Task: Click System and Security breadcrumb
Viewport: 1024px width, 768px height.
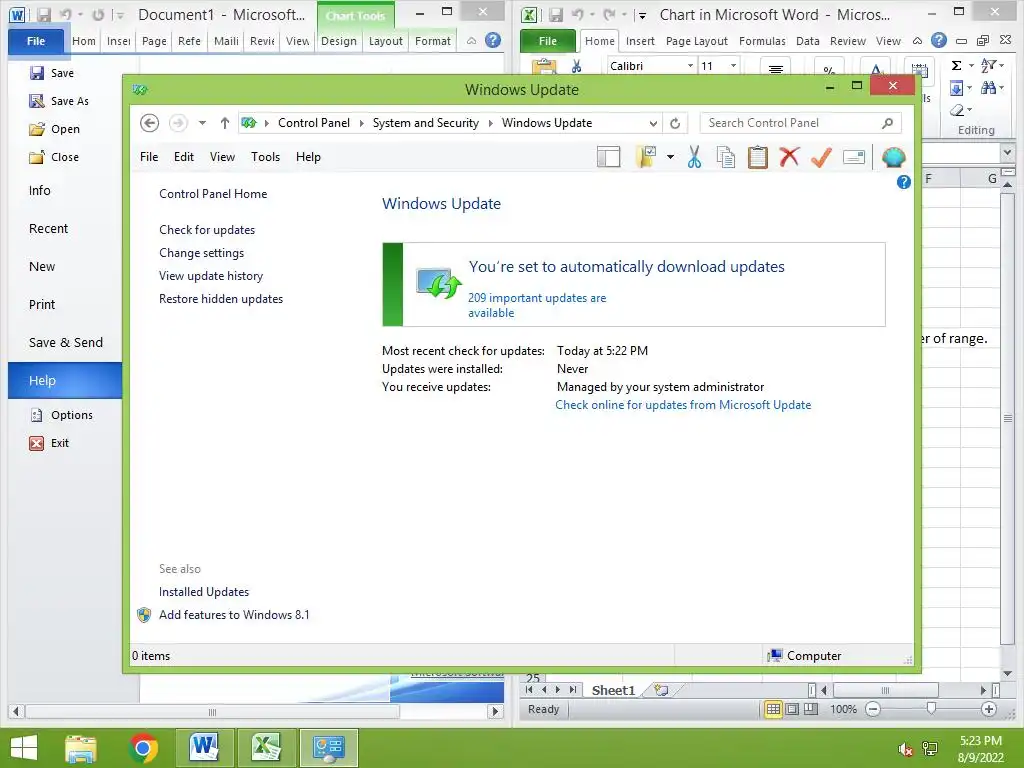Action: tap(426, 123)
